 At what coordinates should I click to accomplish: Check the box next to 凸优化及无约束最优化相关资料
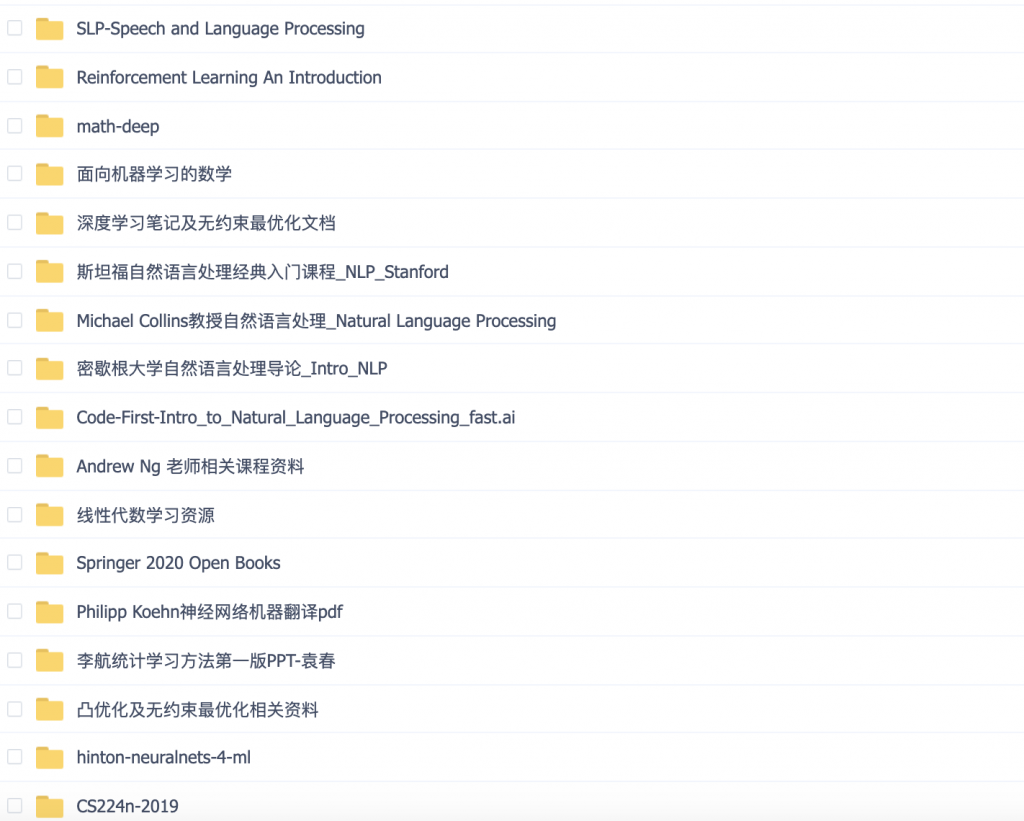click(x=15, y=709)
